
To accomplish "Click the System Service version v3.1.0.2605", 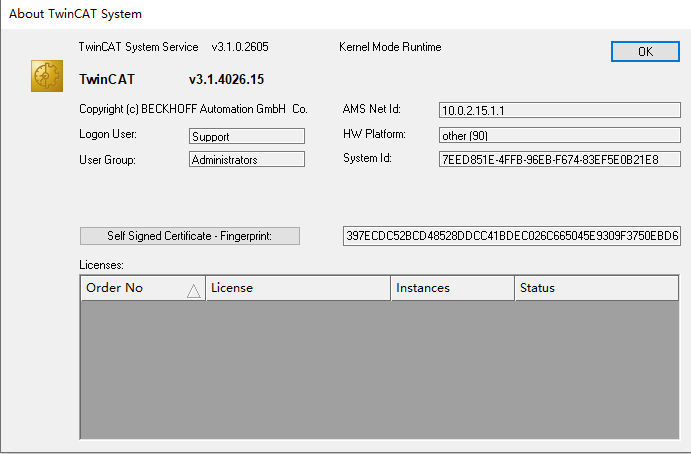I will 240,47.
